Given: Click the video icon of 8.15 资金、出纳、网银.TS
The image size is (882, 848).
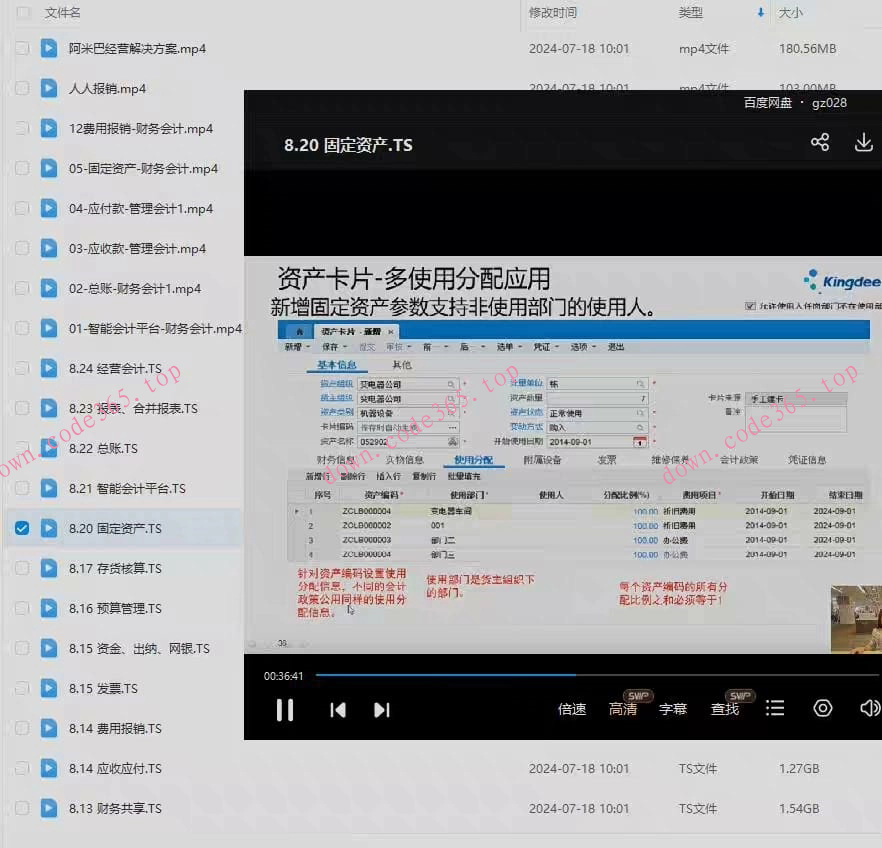Looking at the screenshot, I should 49,648.
